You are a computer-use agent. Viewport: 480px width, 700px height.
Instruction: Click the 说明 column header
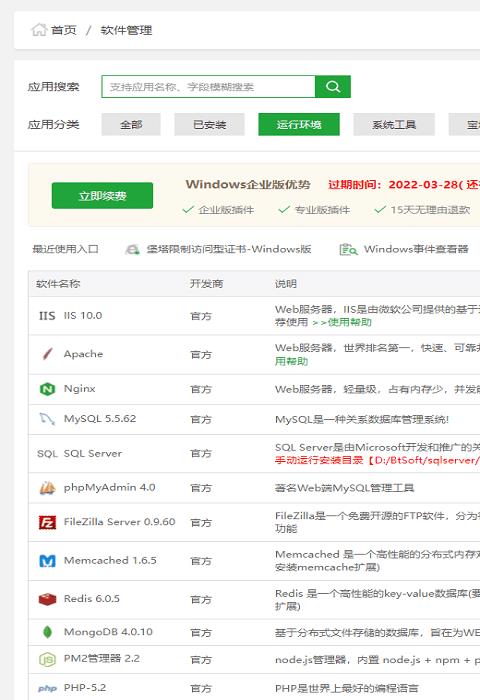(286, 283)
